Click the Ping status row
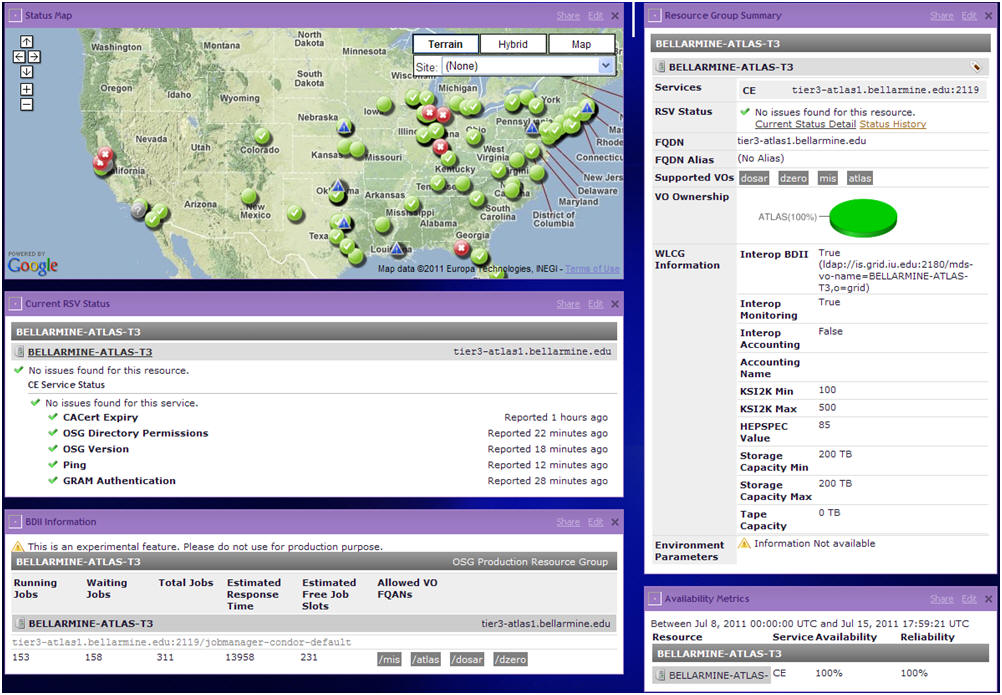The image size is (1002, 695). pos(328,465)
